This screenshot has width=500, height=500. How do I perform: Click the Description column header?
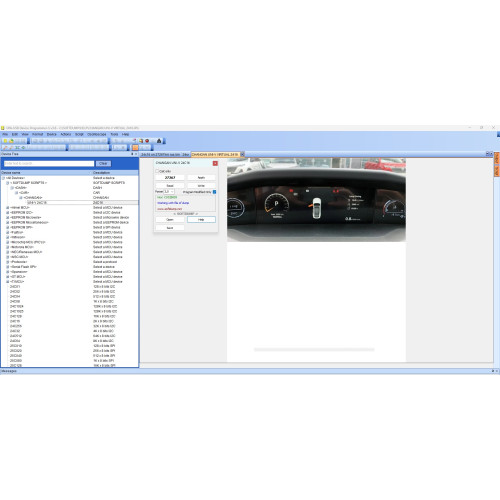(115, 173)
